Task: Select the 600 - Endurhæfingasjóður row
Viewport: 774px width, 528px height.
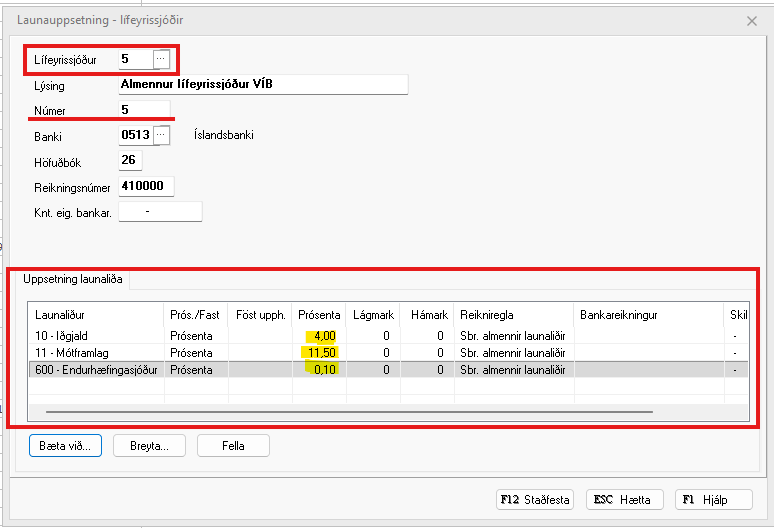Action: (95, 369)
